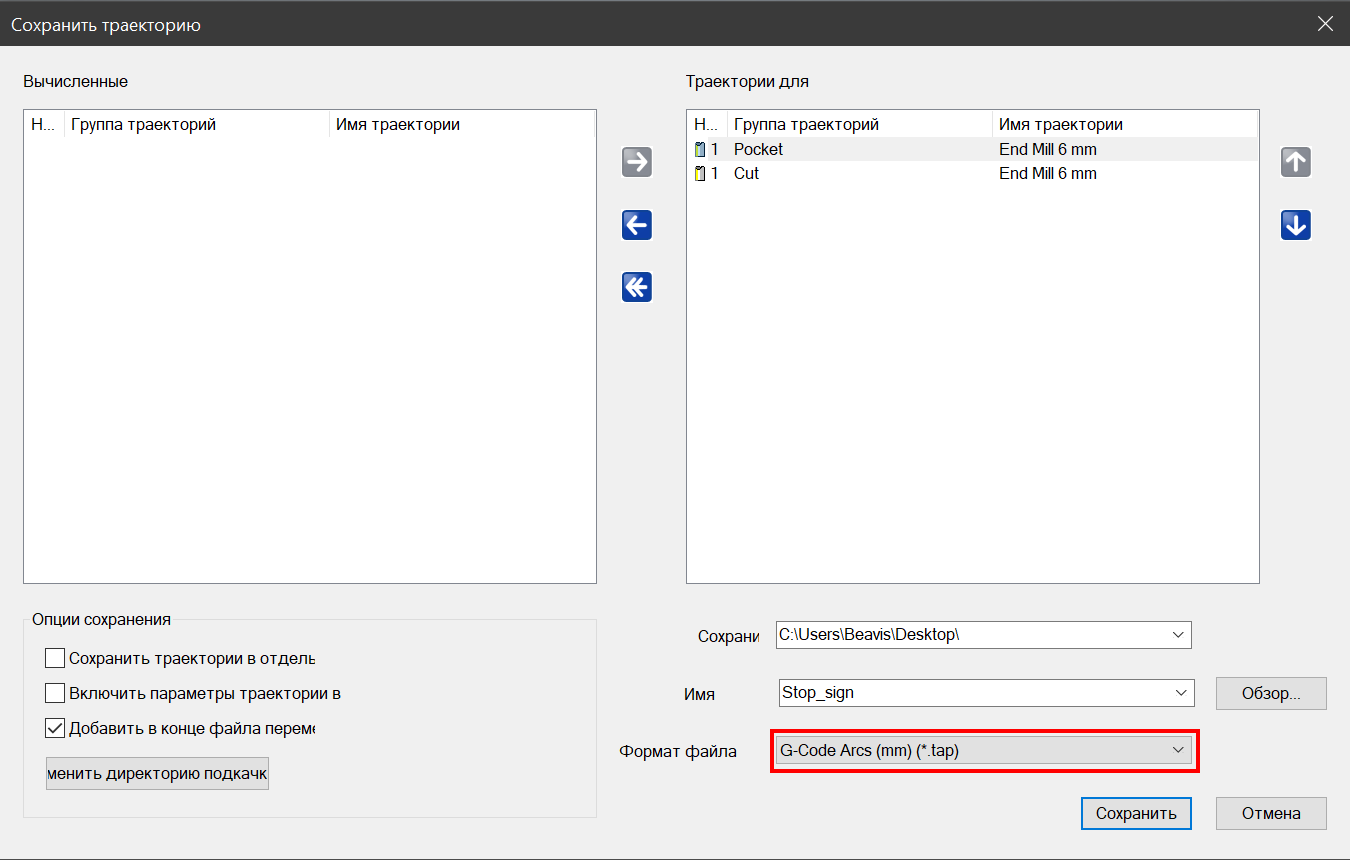Enable Сохранить траектории в отдельные checkbox
1350x860 pixels.
click(55, 658)
